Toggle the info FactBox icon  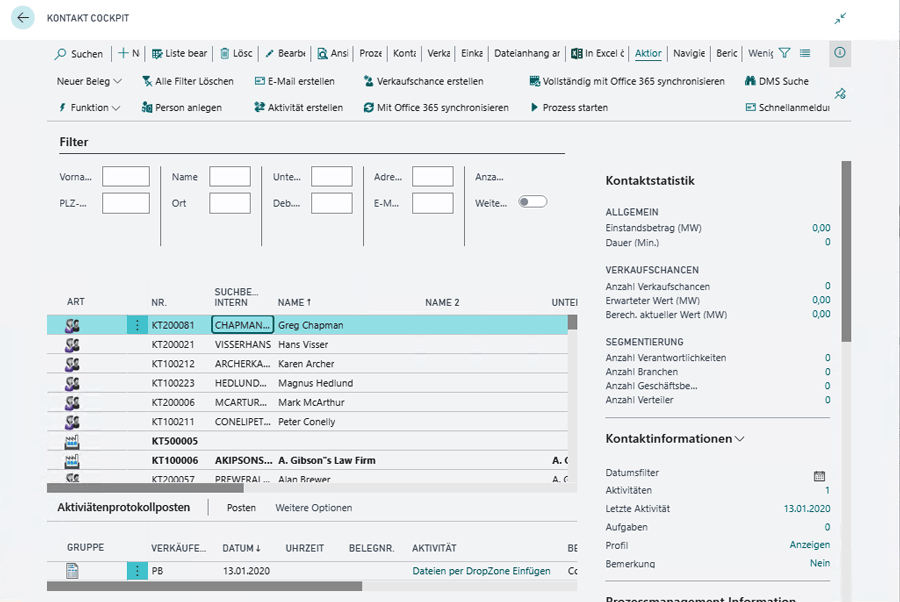coord(840,53)
